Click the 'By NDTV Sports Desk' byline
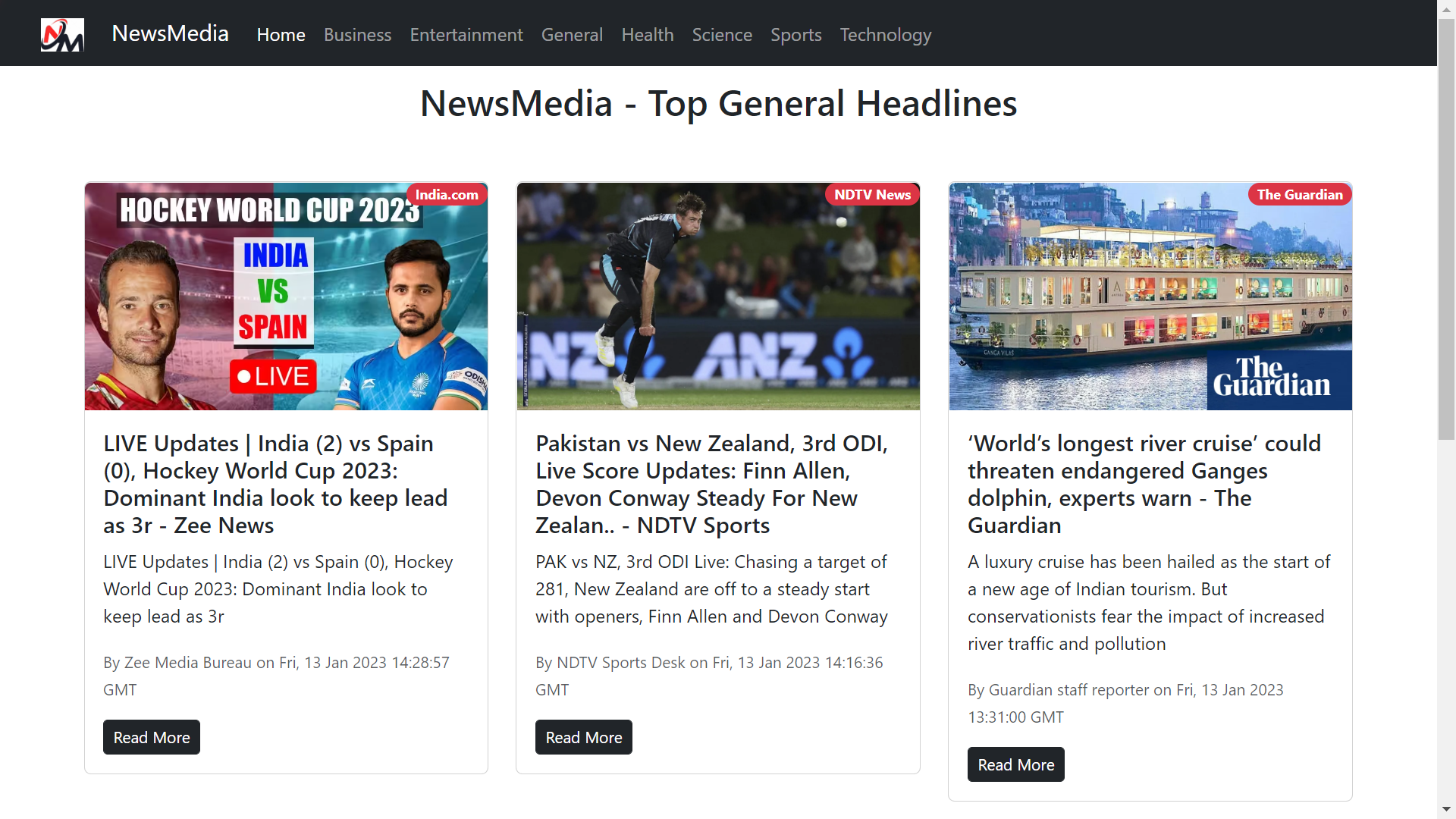 click(709, 676)
